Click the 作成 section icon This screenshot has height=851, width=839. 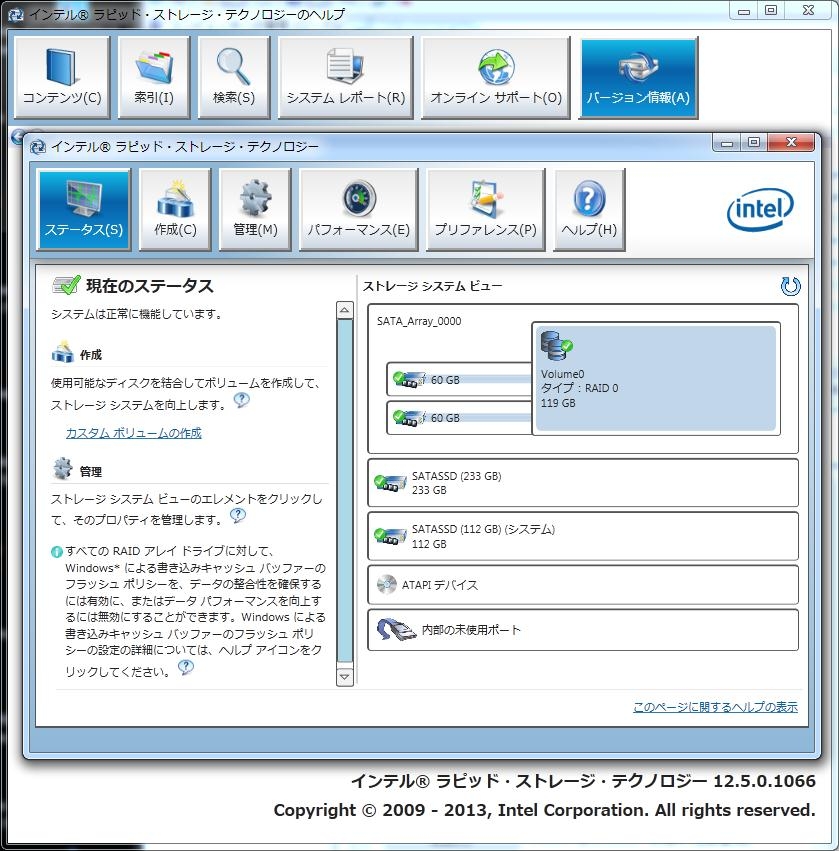62,352
